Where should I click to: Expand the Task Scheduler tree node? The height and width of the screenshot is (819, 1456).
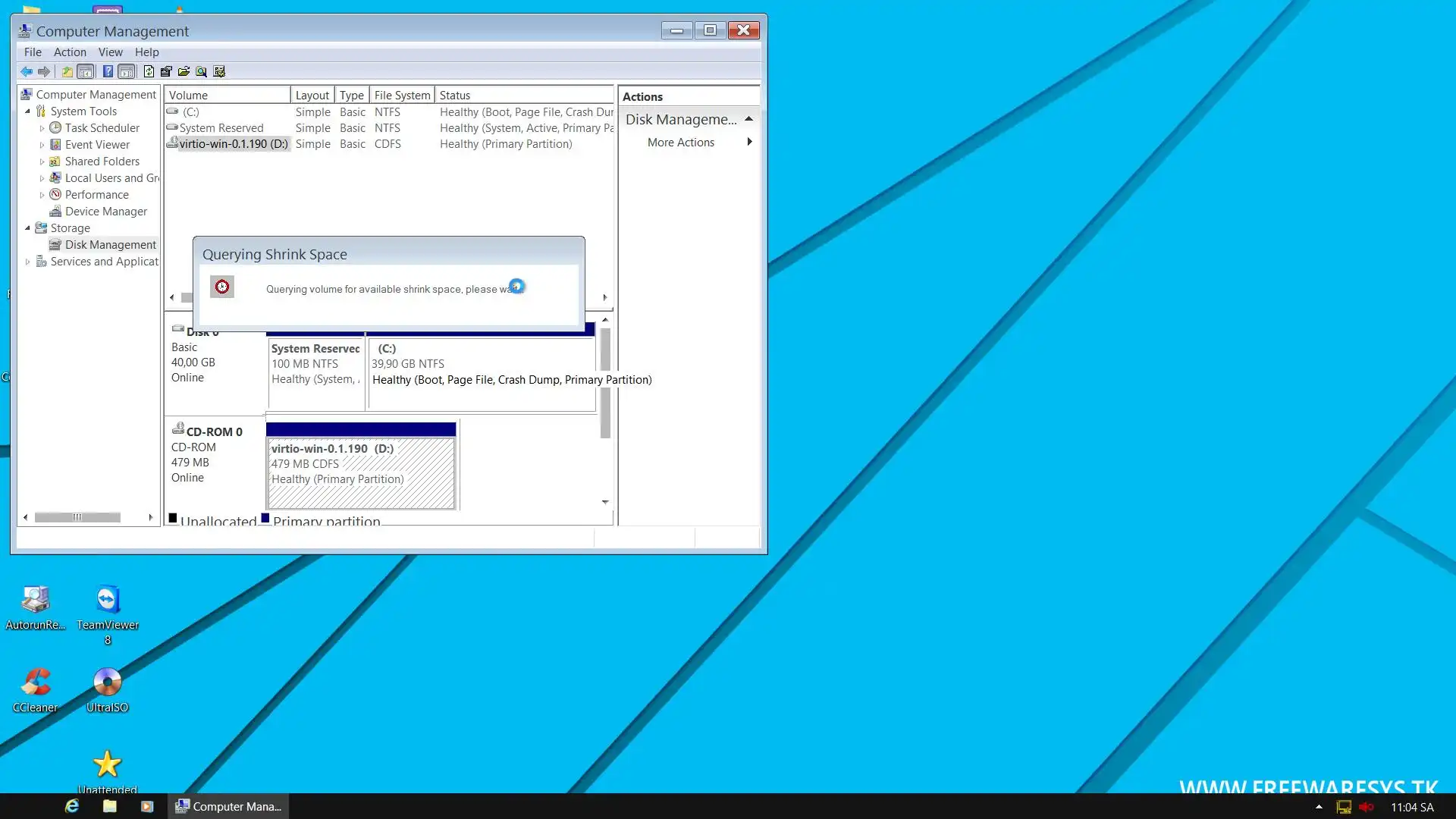tap(42, 128)
